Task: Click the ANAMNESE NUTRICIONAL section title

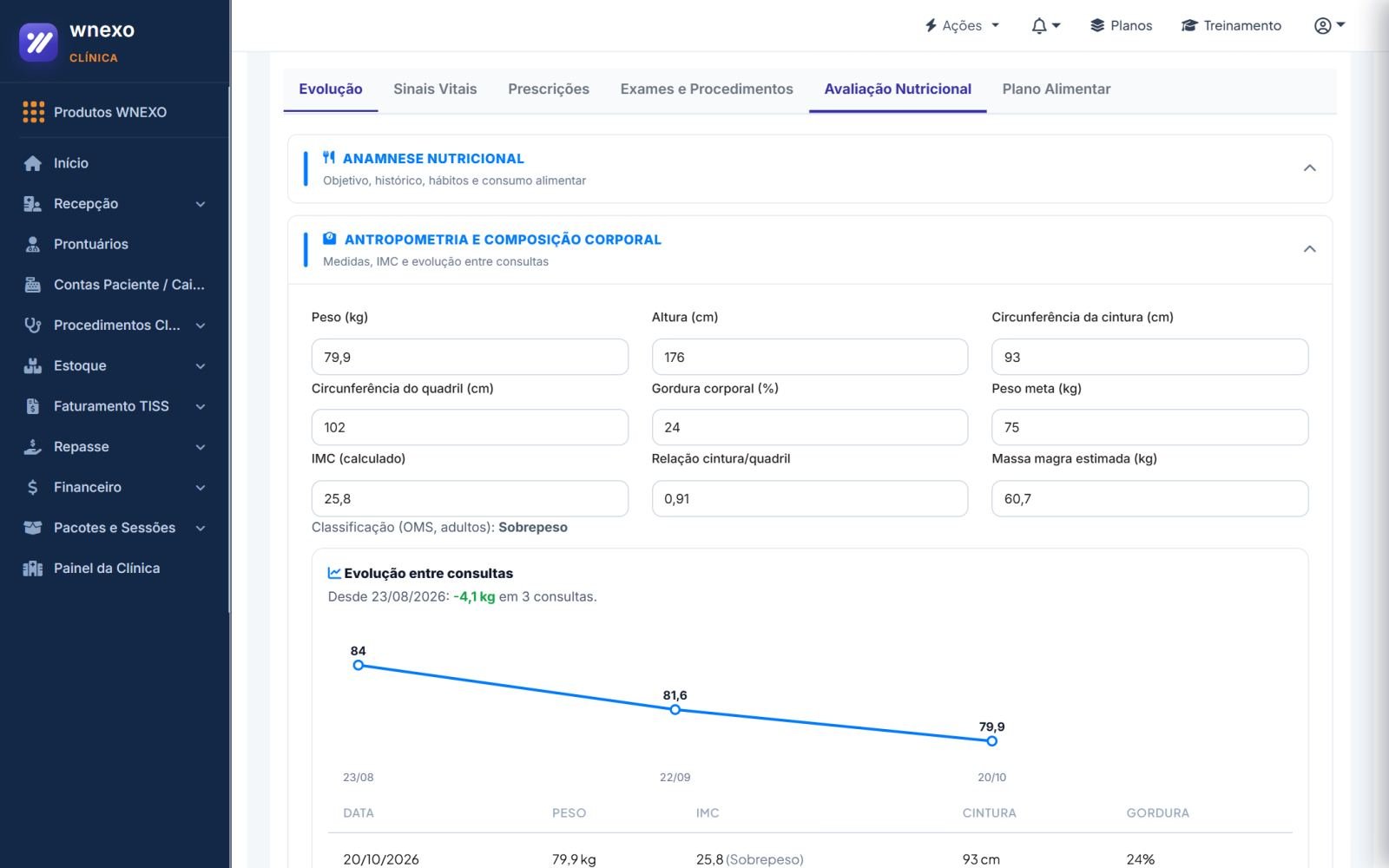Action: pyautogui.click(x=433, y=158)
